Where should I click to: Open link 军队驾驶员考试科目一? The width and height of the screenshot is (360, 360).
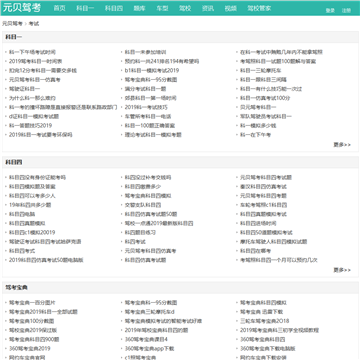(x=266, y=116)
